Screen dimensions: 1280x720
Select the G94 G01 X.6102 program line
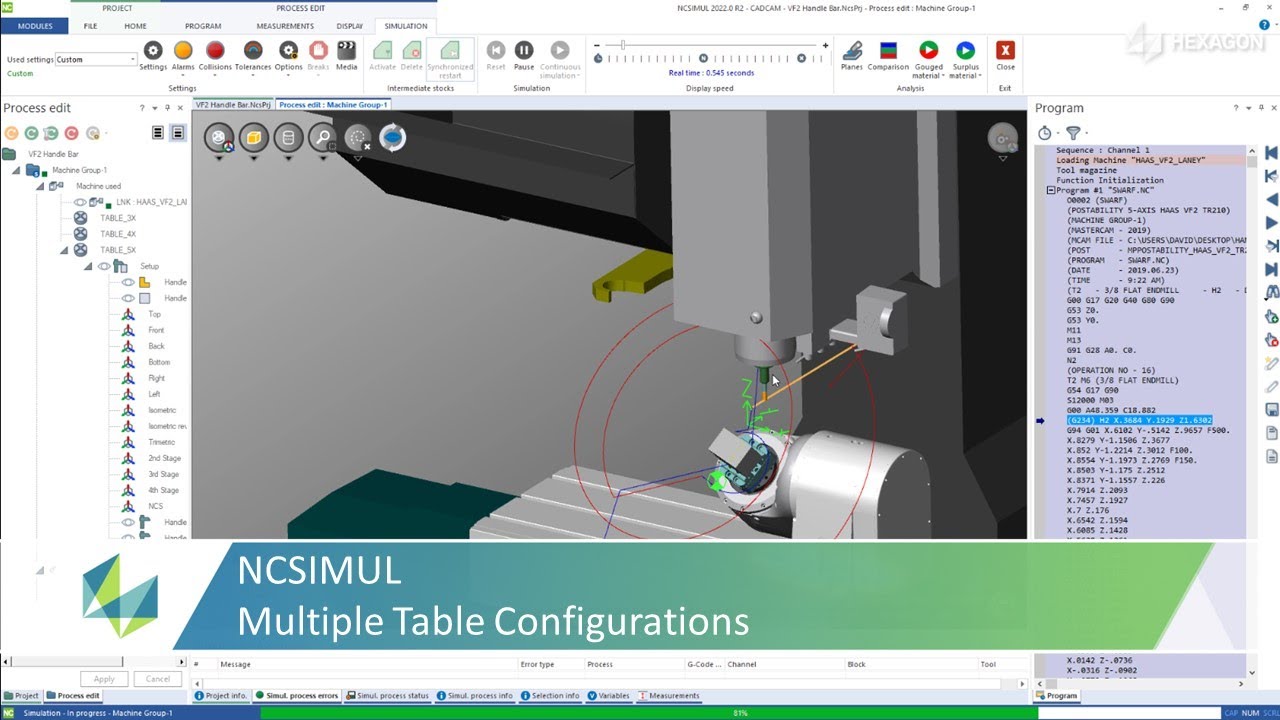pyautogui.click(x=1148, y=430)
